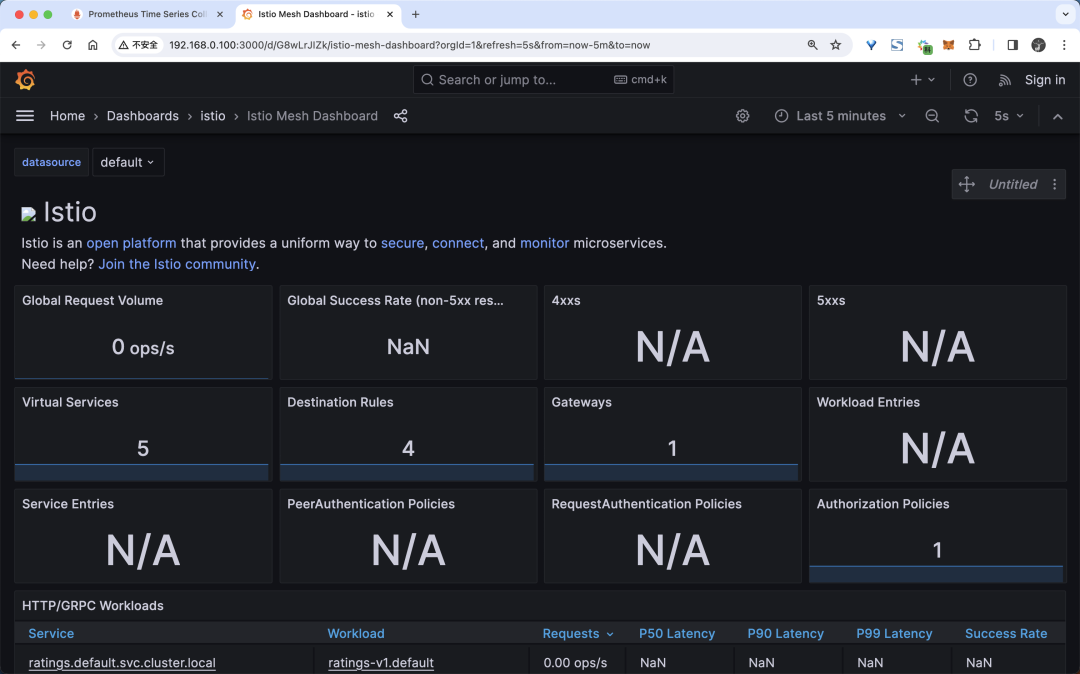Expand the 5s refresh interval dropdown
1080x674 pixels.
point(1009,116)
